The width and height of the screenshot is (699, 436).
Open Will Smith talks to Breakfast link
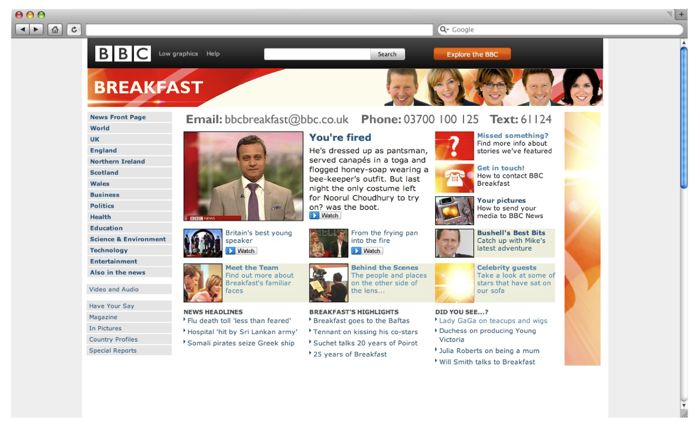[487, 362]
